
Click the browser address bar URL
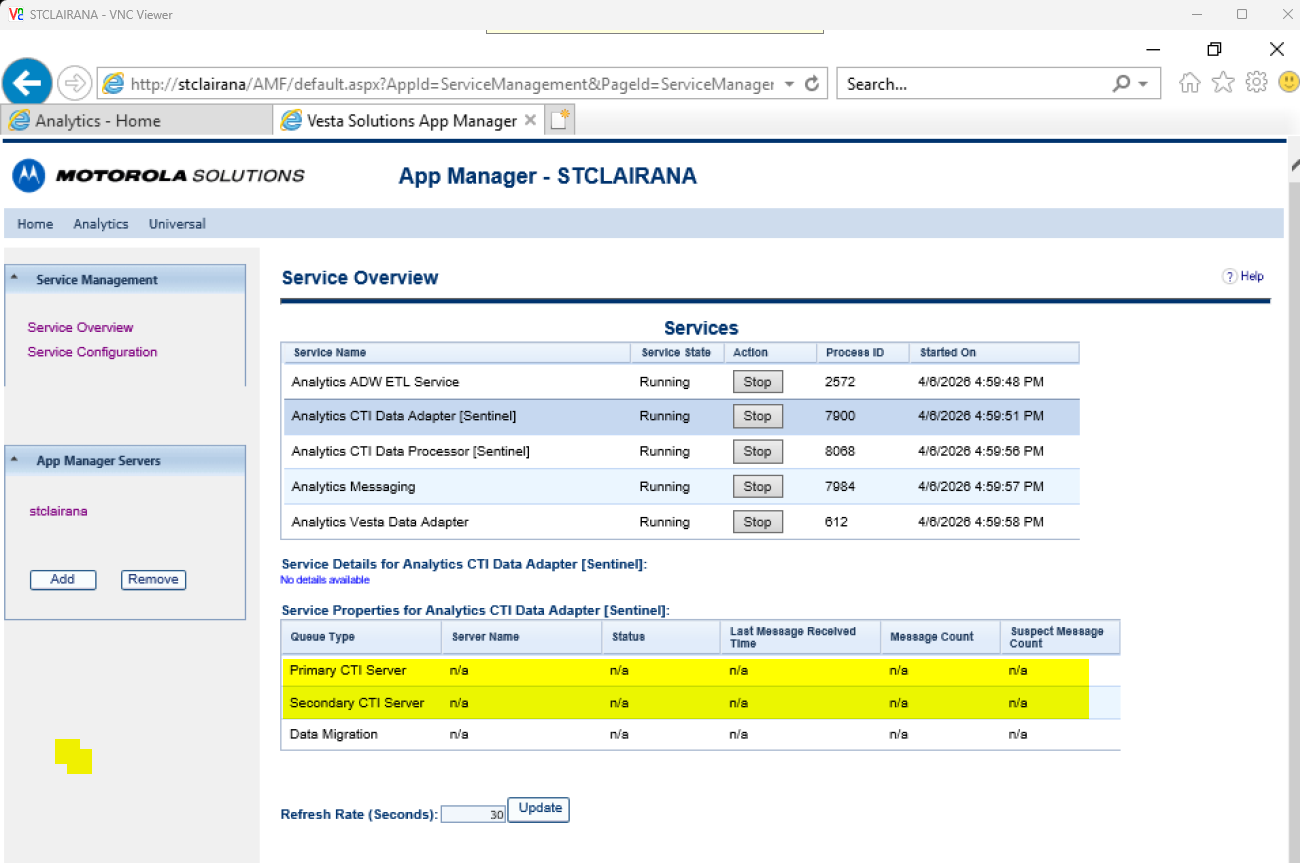pyautogui.click(x=450, y=84)
